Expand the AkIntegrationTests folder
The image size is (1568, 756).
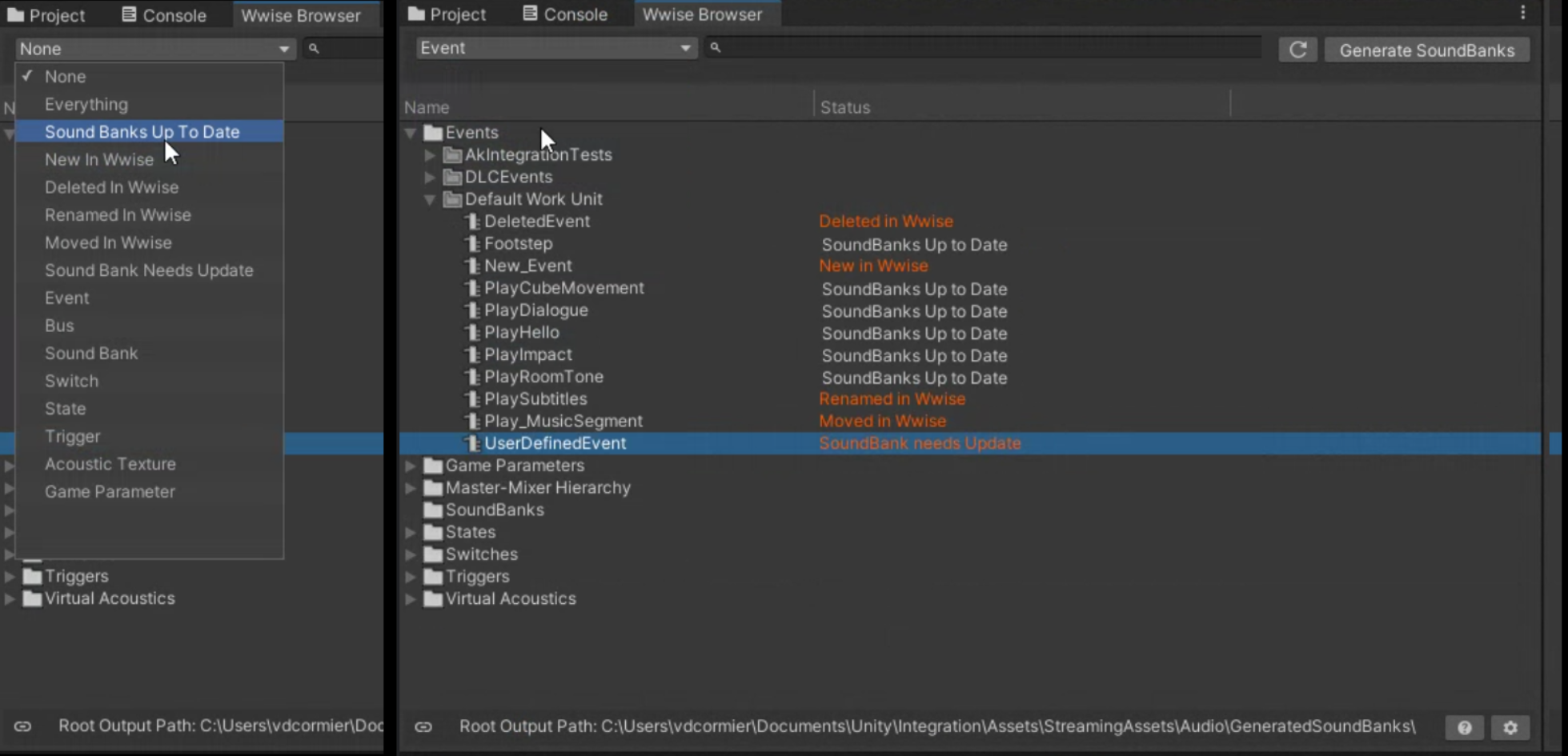click(x=430, y=155)
